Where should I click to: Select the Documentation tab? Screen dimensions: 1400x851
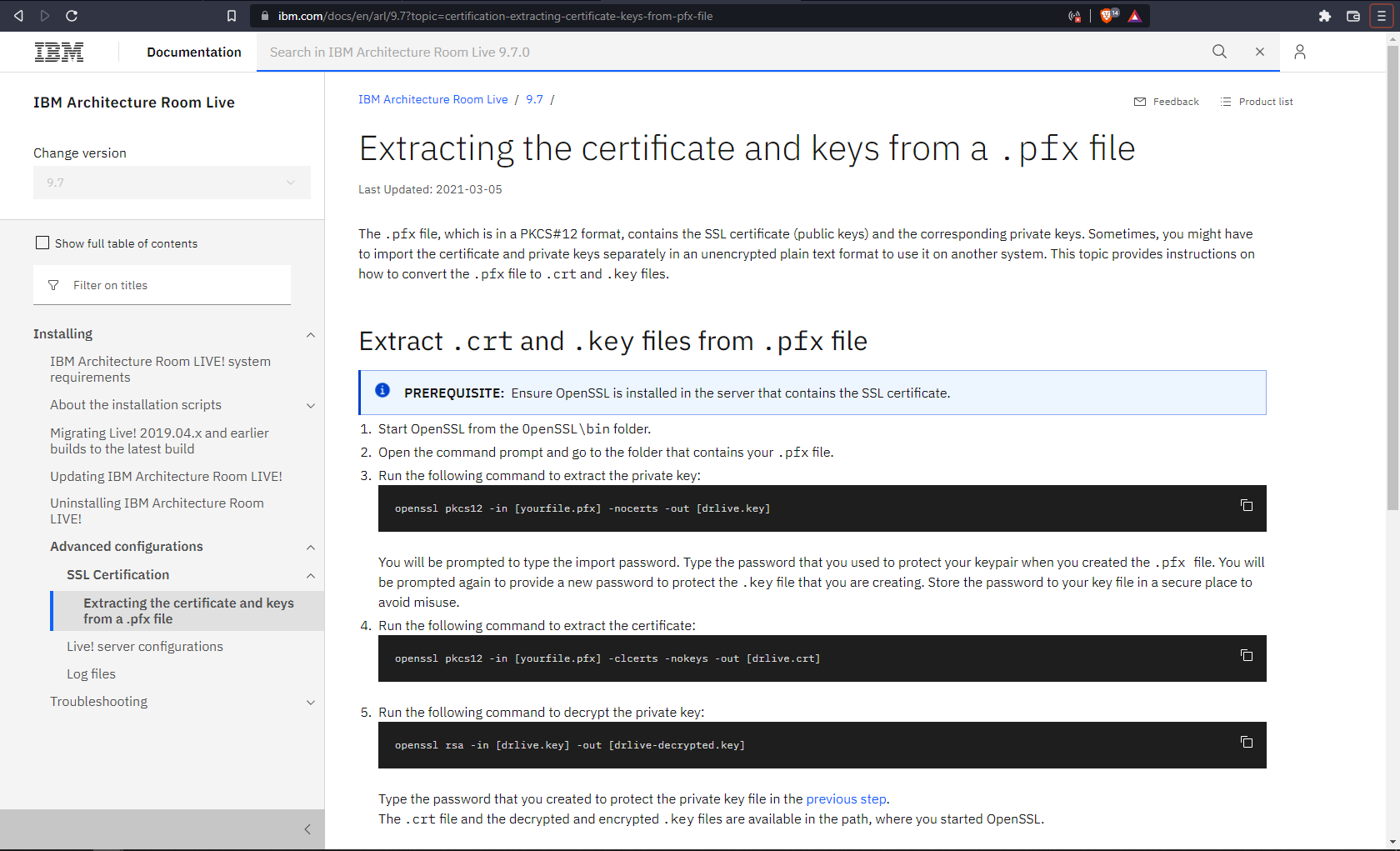click(193, 52)
